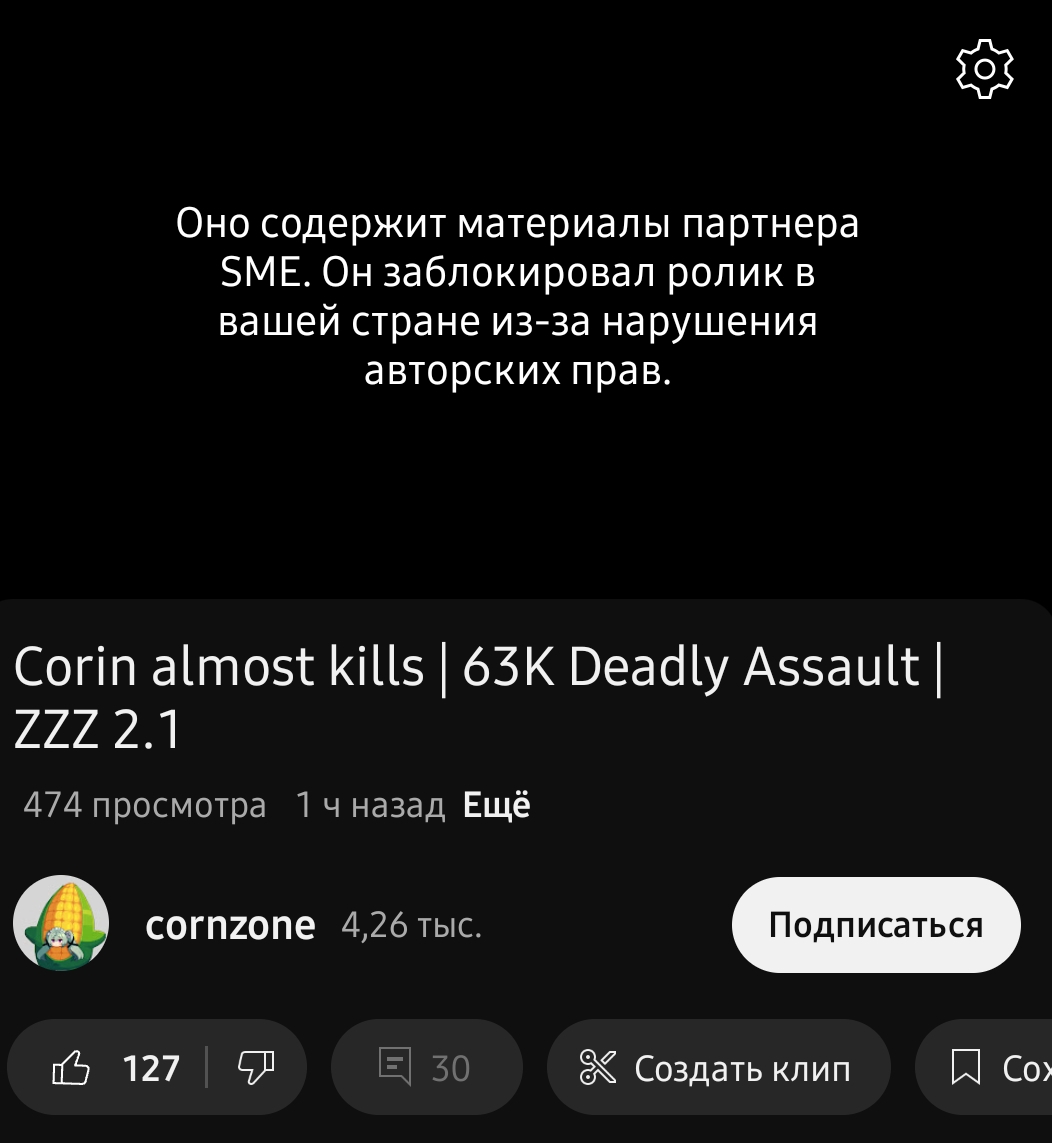Click the partially visible Сохранить chip
The image size is (1052, 1143).
point(984,1067)
